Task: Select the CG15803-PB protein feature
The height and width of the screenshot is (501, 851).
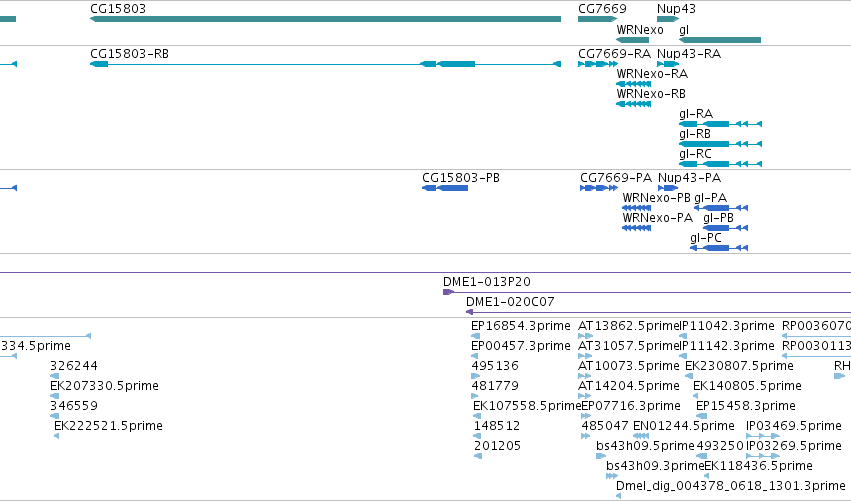Action: coord(445,188)
